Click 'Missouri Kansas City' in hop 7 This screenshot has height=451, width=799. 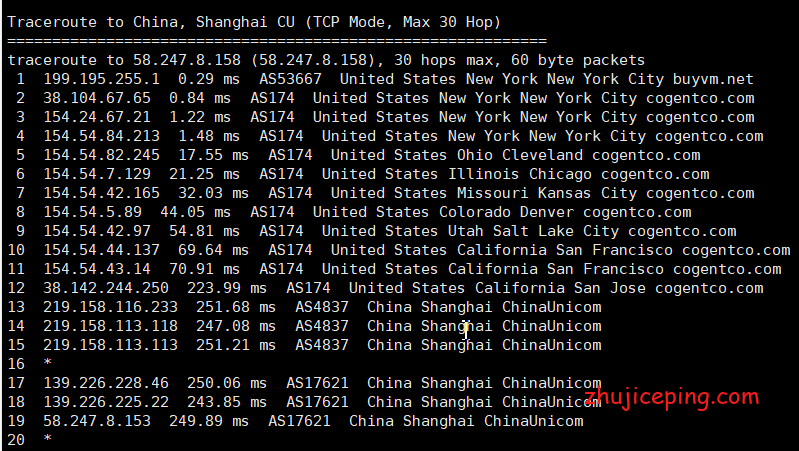tap(547, 193)
